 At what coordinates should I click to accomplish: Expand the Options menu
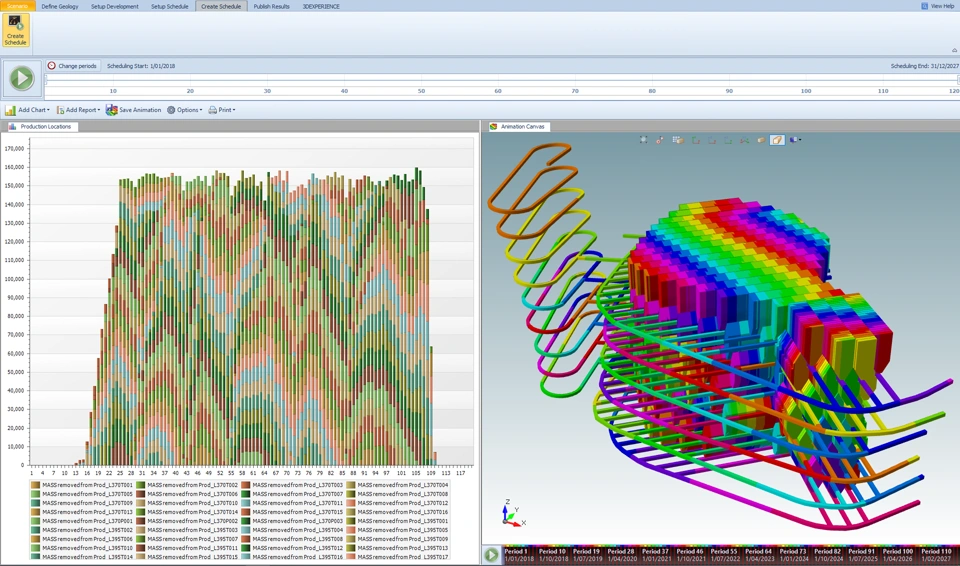point(185,110)
